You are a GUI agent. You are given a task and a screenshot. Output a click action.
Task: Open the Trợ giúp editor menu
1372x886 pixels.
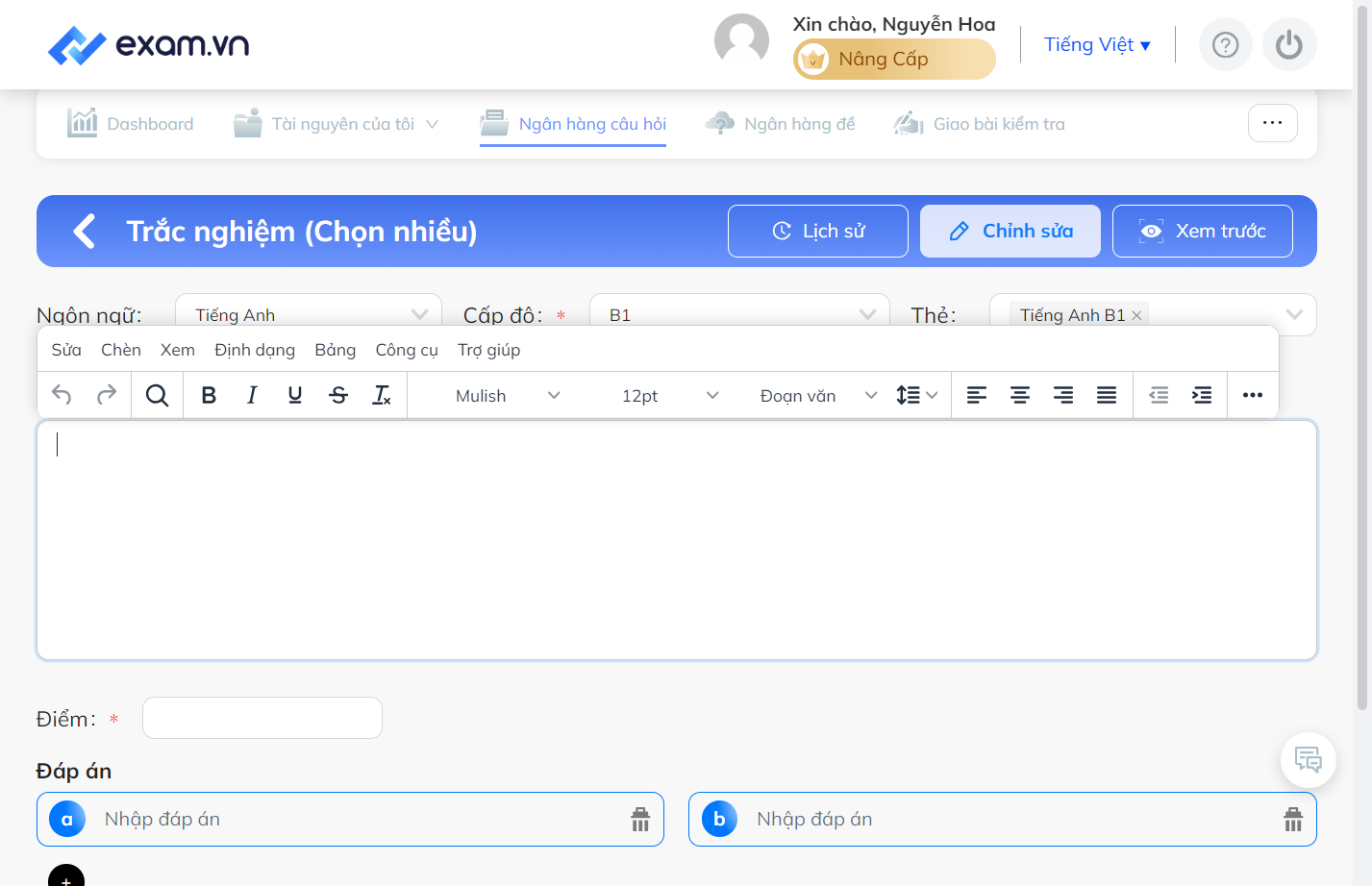tap(489, 350)
